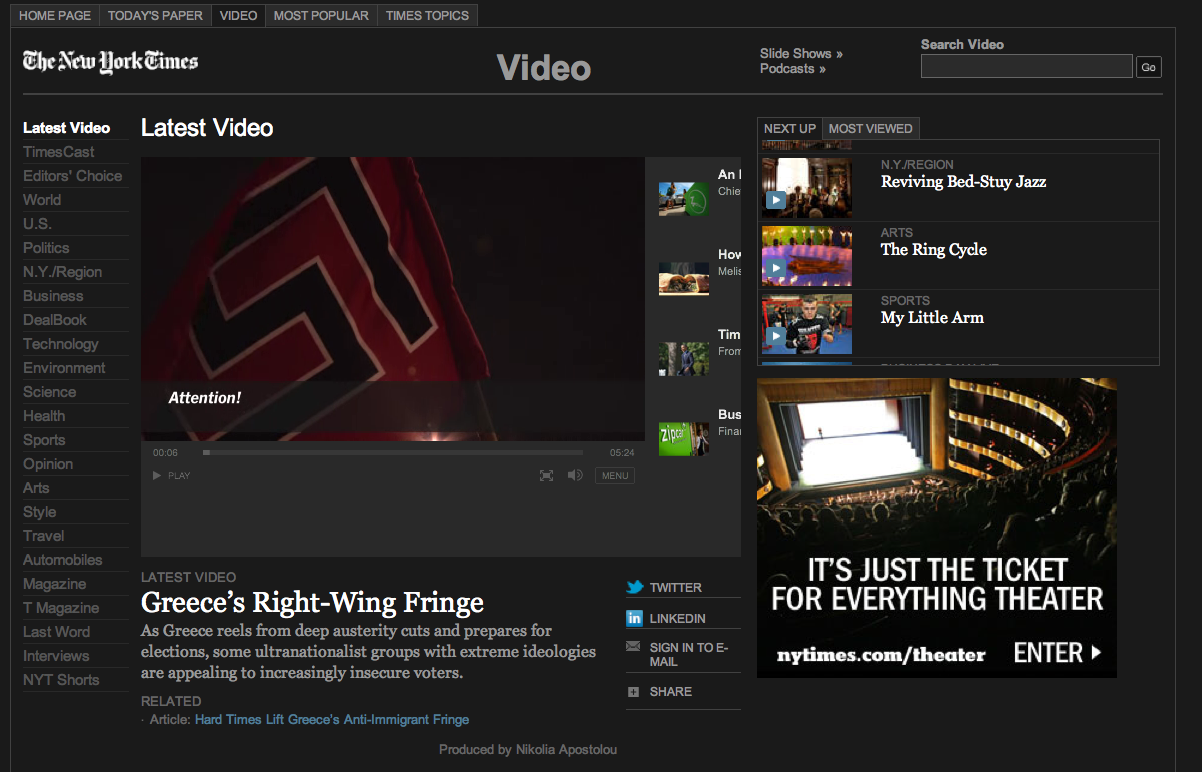Screen dimensions: 1202x772
Task: Click The New York Times logo
Action: (x=110, y=62)
